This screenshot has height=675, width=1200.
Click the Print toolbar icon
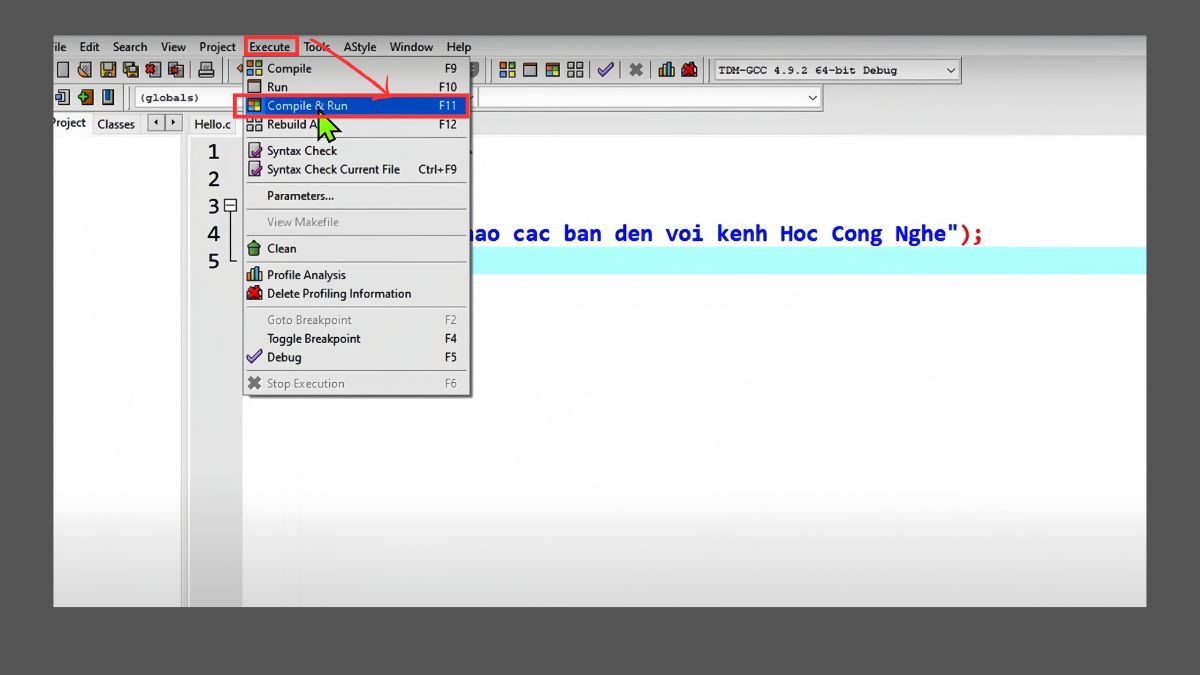pyautogui.click(x=206, y=69)
